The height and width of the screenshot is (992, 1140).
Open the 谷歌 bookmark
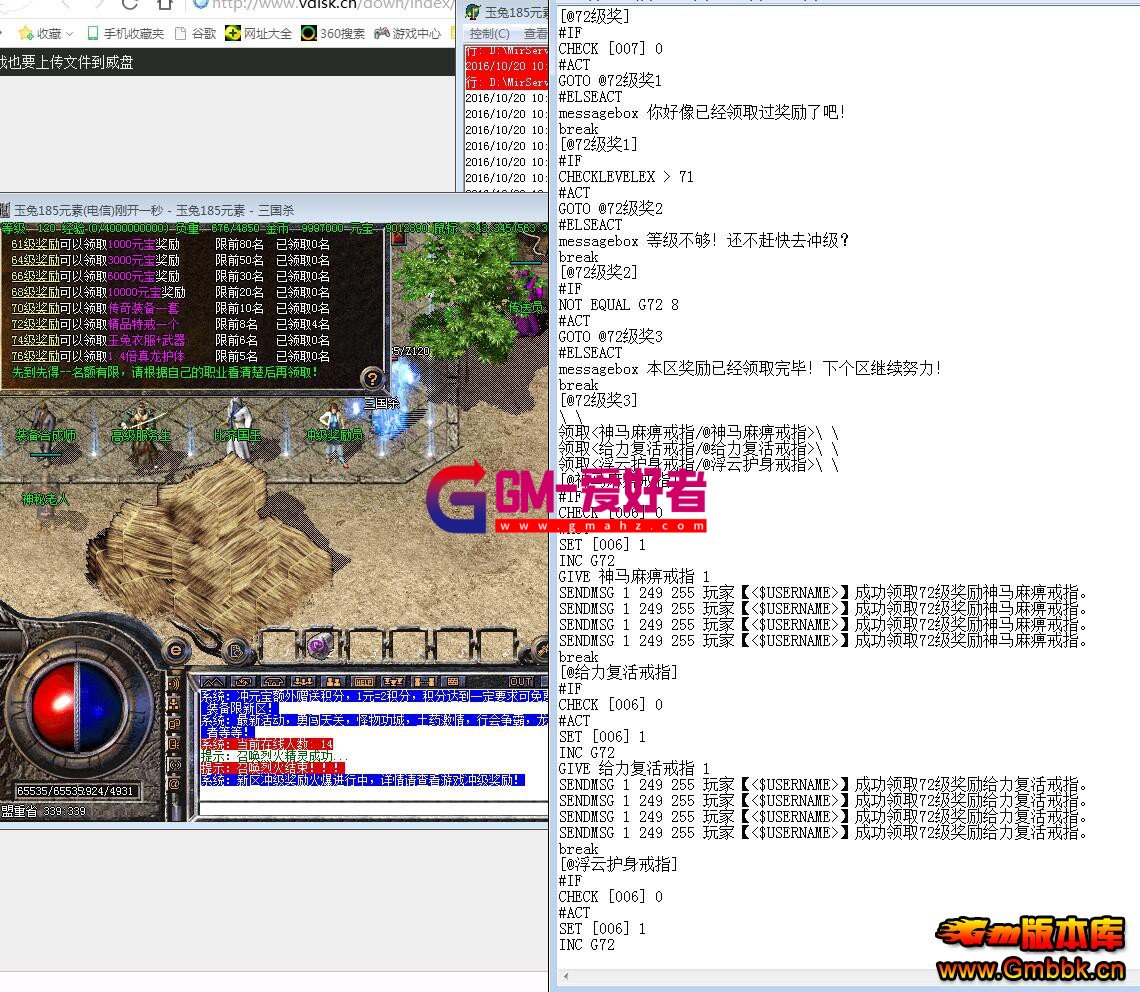pyautogui.click(x=196, y=33)
